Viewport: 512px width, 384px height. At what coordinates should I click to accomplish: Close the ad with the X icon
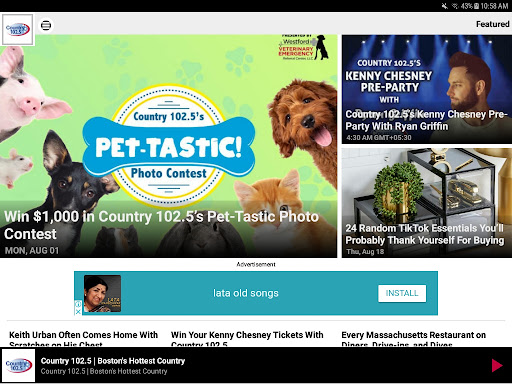(78, 312)
